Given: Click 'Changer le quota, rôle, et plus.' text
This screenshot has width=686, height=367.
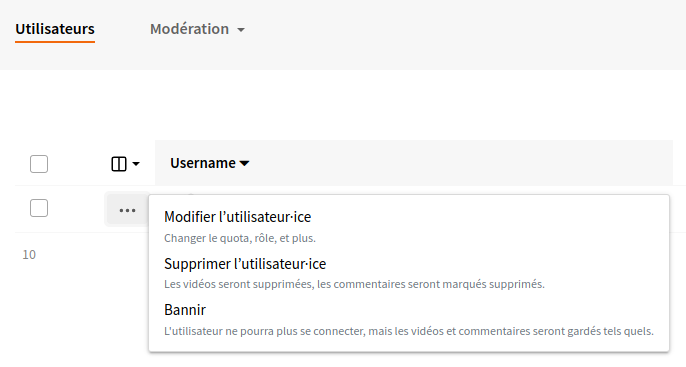Looking at the screenshot, I should [240, 238].
